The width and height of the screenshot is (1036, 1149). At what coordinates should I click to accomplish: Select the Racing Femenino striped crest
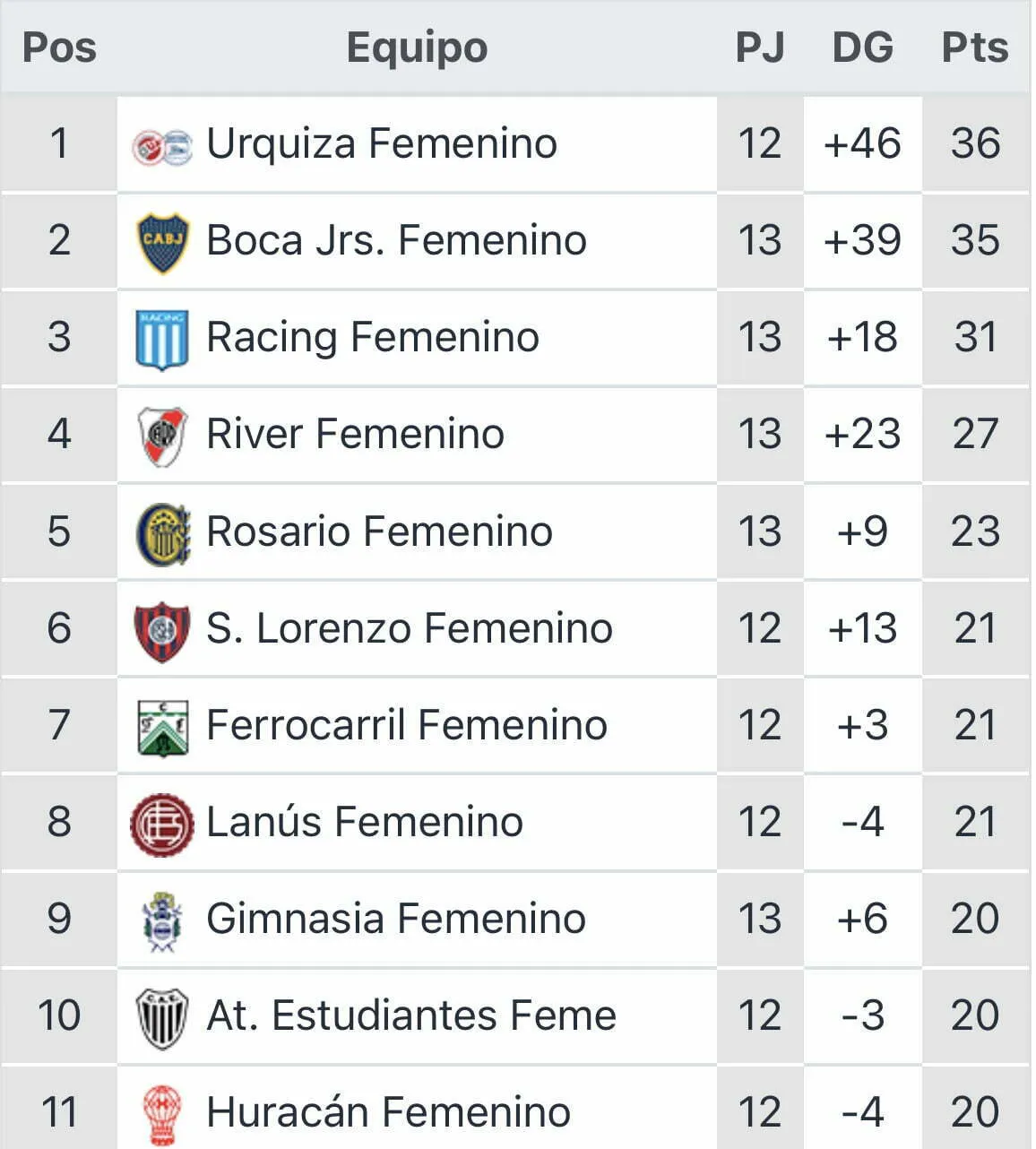(162, 339)
